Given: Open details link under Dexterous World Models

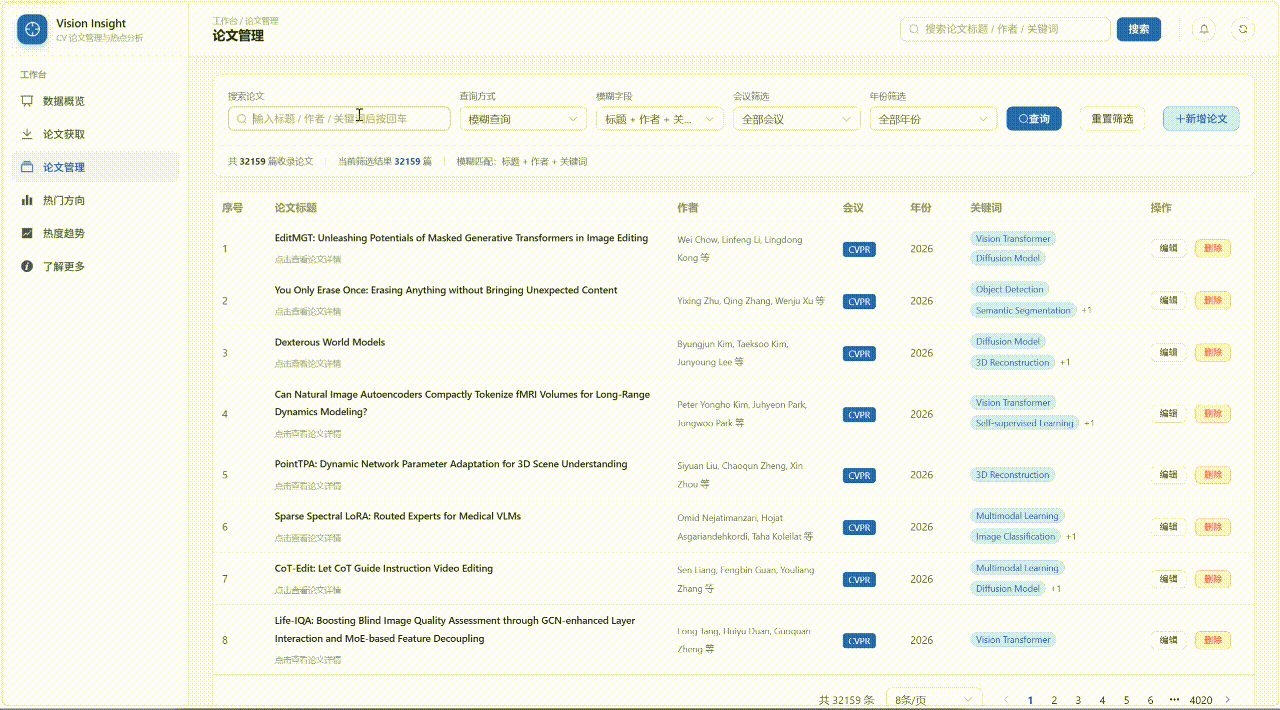Looking at the screenshot, I should [x=308, y=364].
